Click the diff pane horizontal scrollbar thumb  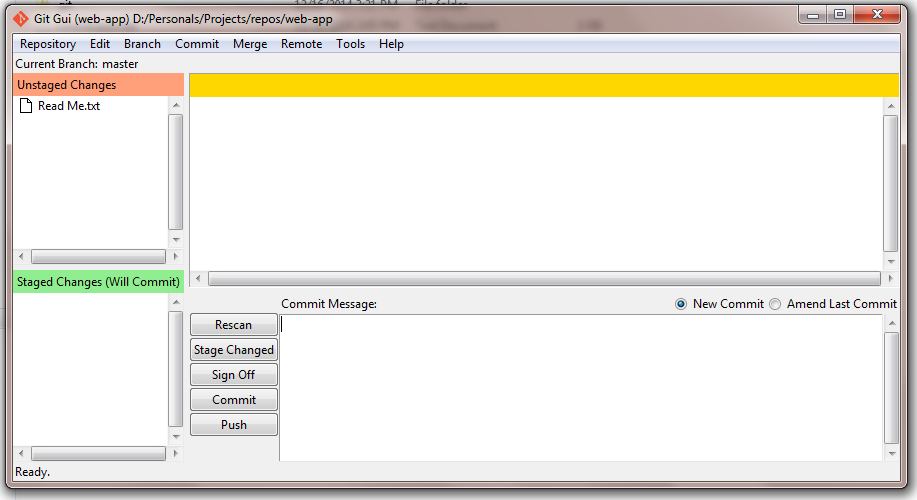pos(544,279)
